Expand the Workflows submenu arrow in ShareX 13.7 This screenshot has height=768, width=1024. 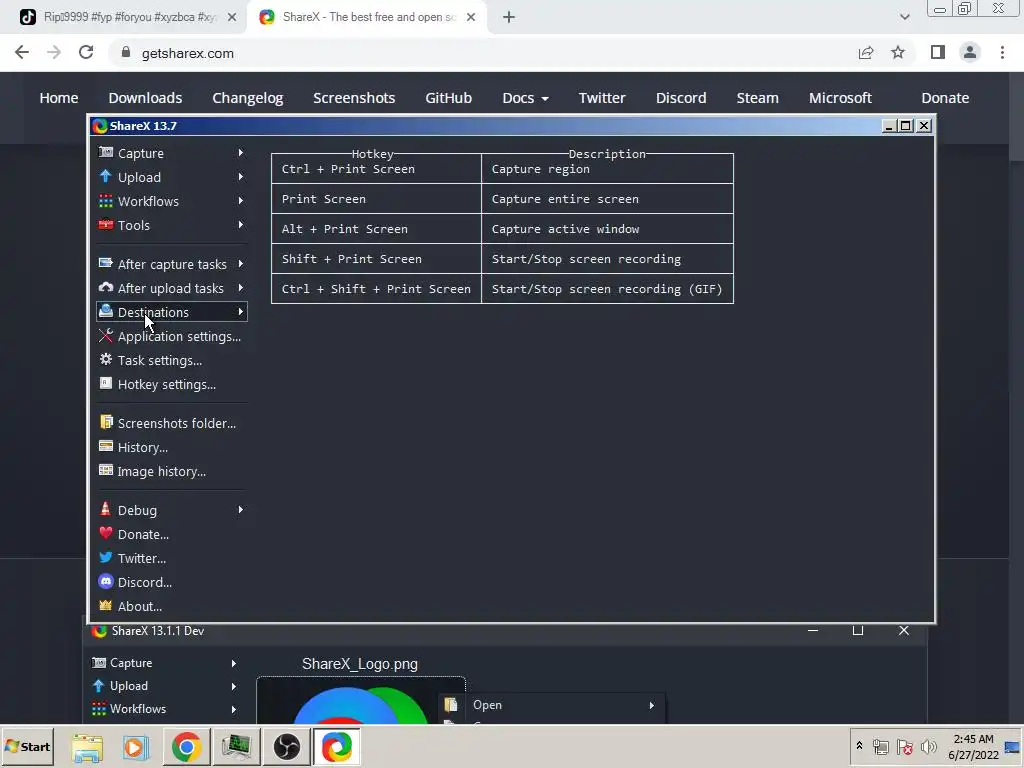click(x=240, y=200)
